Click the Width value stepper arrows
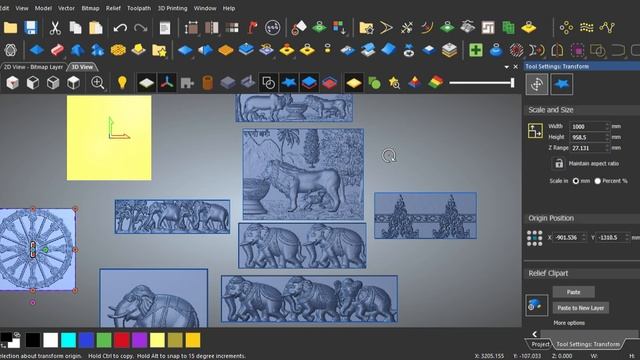Image resolution: width=640 pixels, height=360 pixels. click(x=607, y=127)
